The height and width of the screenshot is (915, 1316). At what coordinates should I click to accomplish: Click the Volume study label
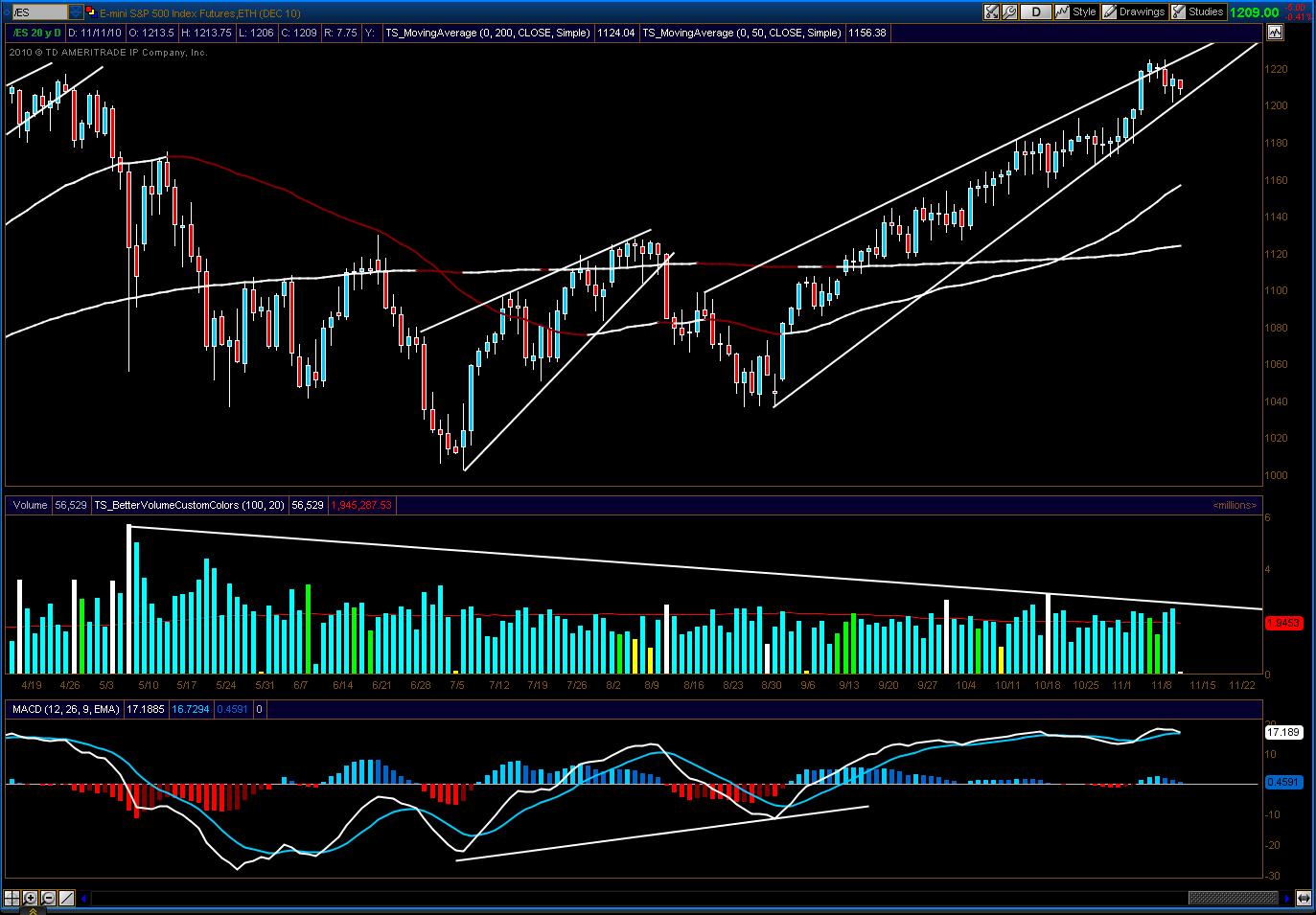click(31, 505)
